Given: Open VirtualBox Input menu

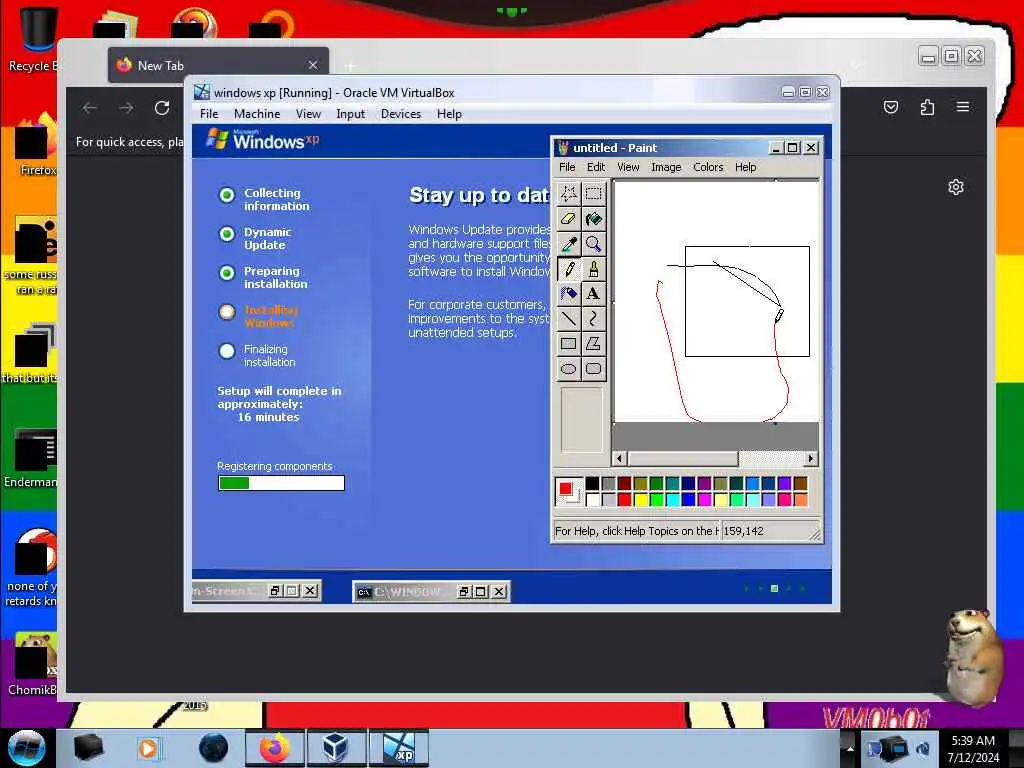Looking at the screenshot, I should tap(351, 114).
